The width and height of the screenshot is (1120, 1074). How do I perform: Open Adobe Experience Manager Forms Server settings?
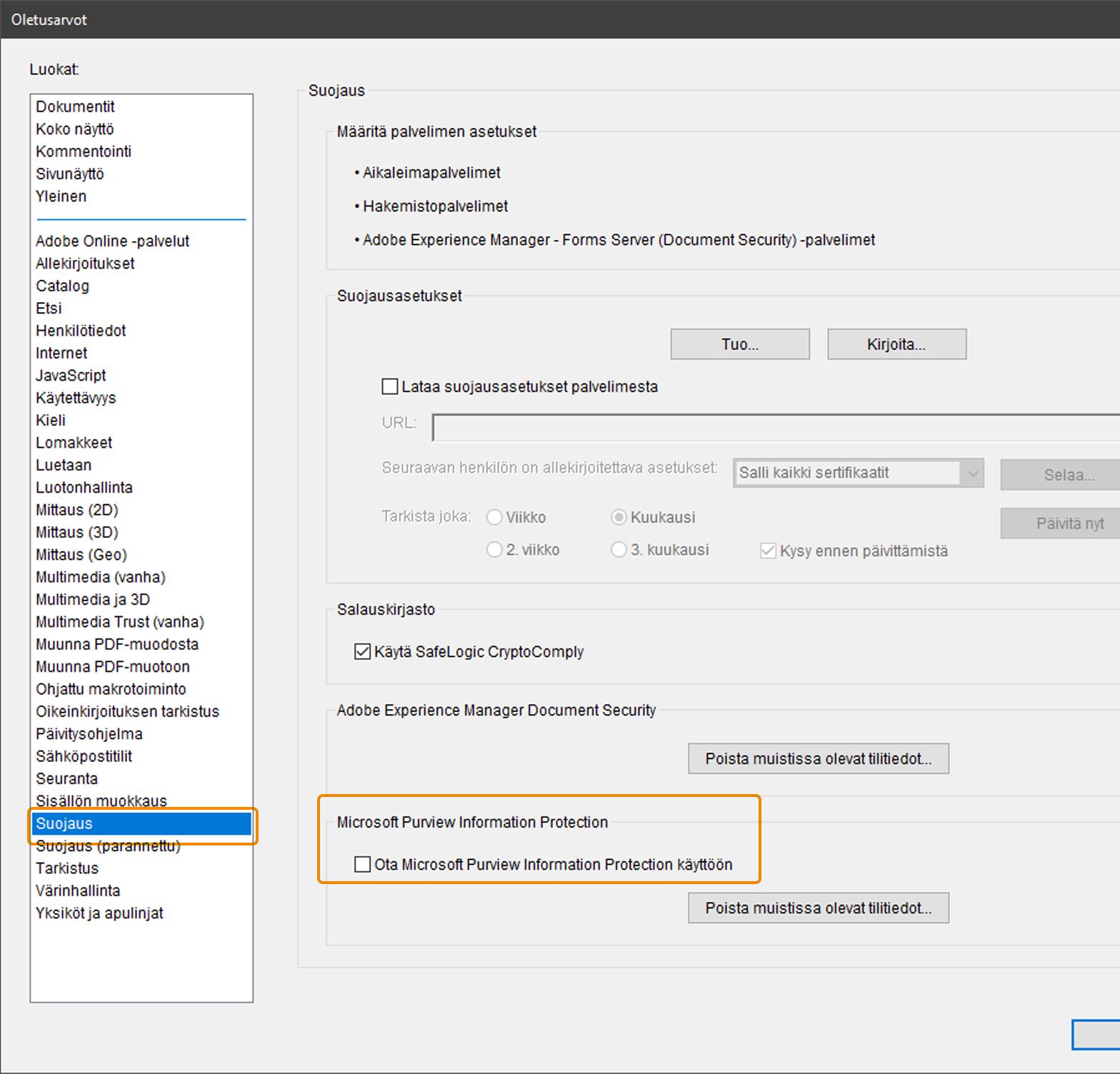point(619,240)
